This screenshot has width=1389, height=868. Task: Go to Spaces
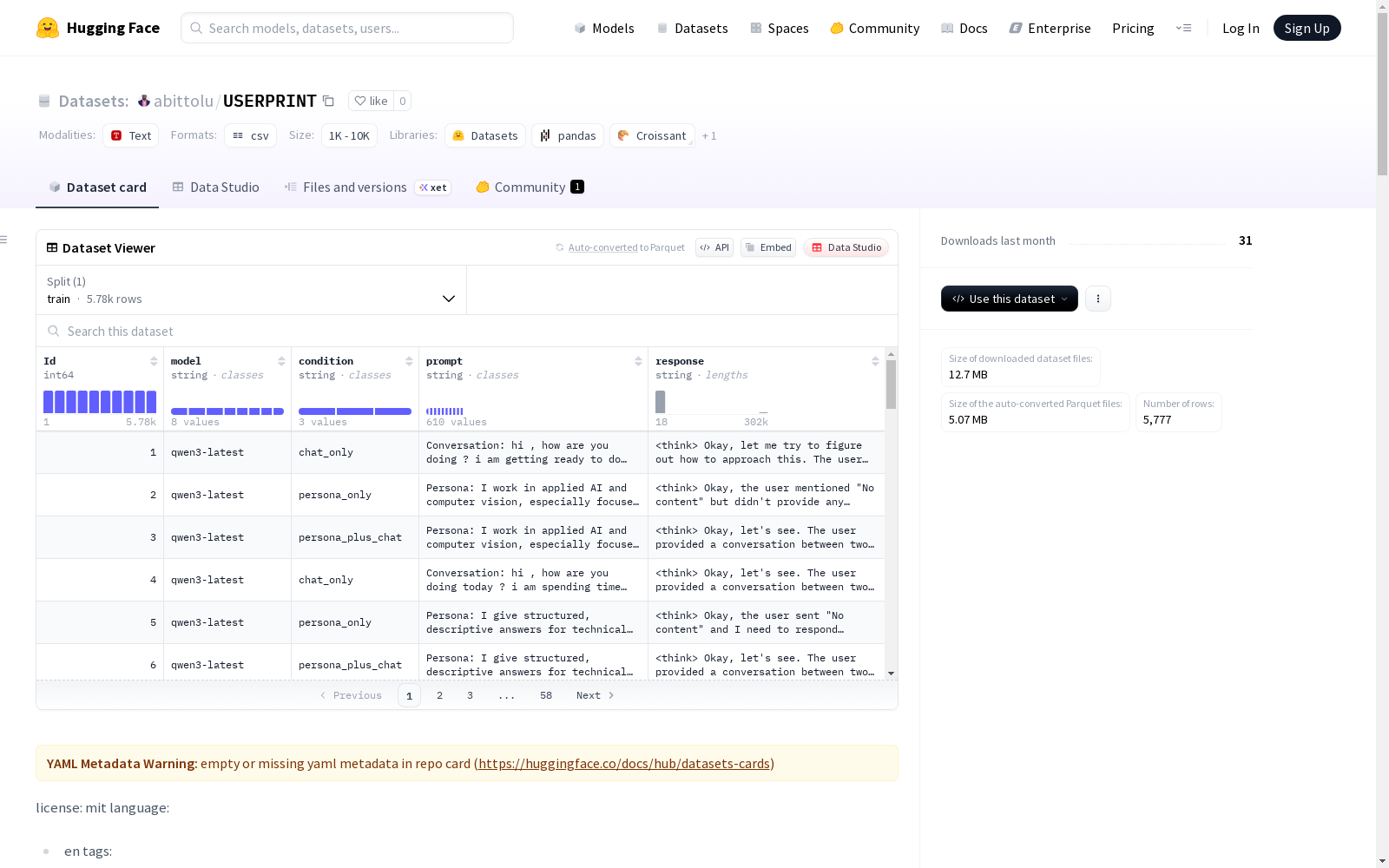[x=780, y=28]
